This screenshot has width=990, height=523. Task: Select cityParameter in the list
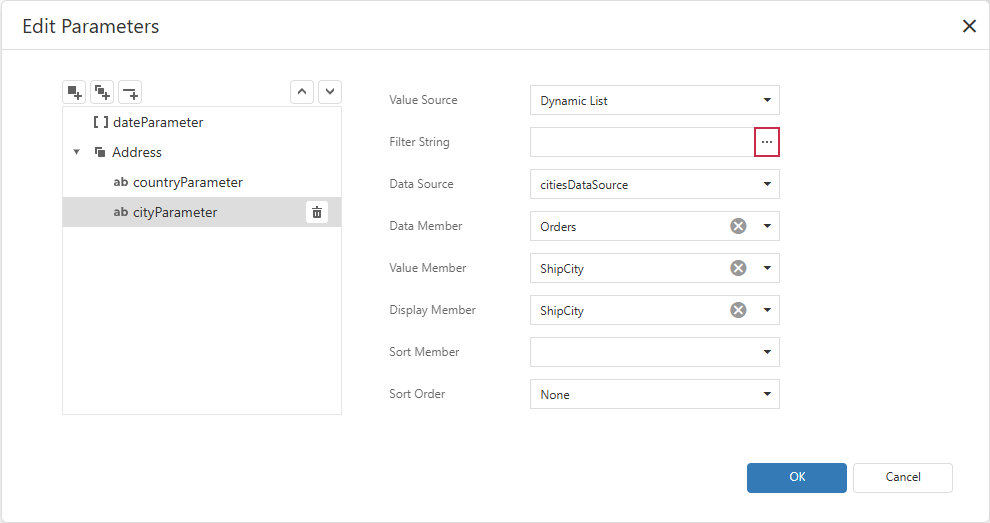pos(202,212)
